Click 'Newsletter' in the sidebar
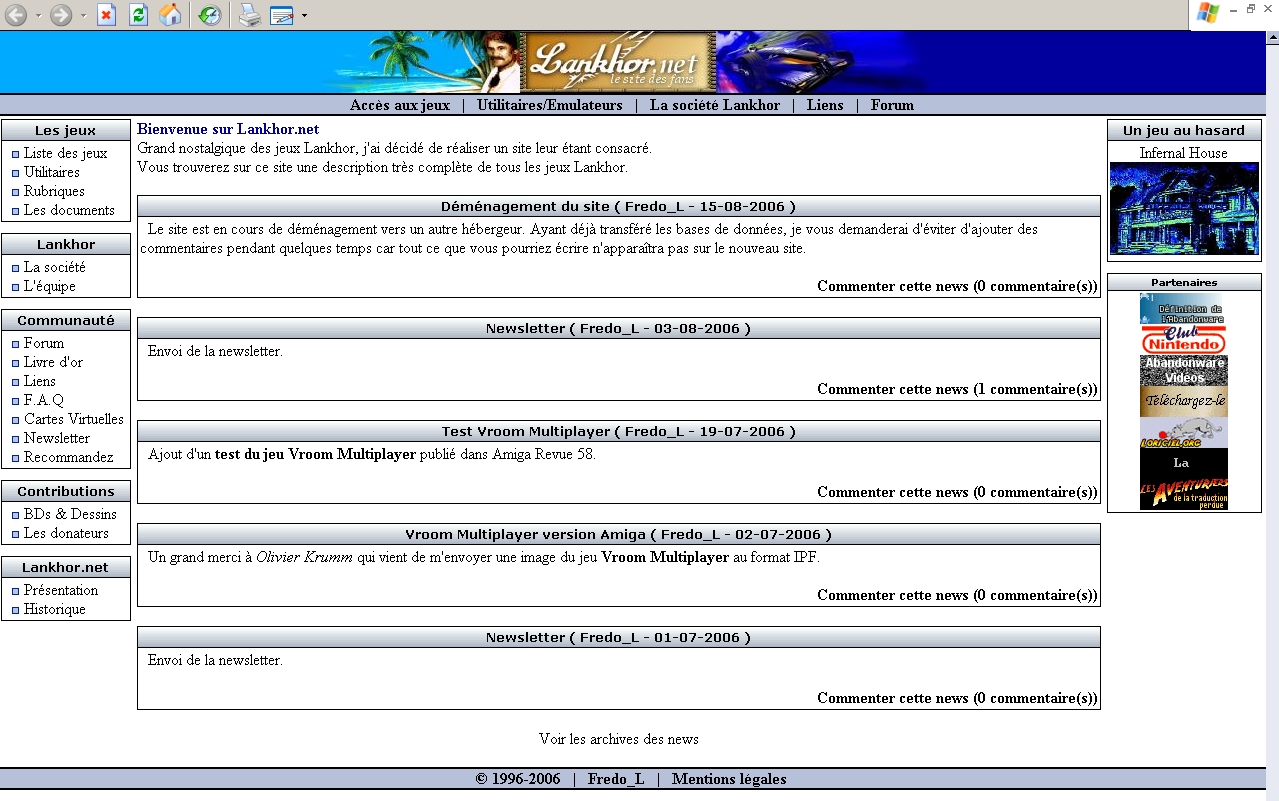 pos(57,438)
